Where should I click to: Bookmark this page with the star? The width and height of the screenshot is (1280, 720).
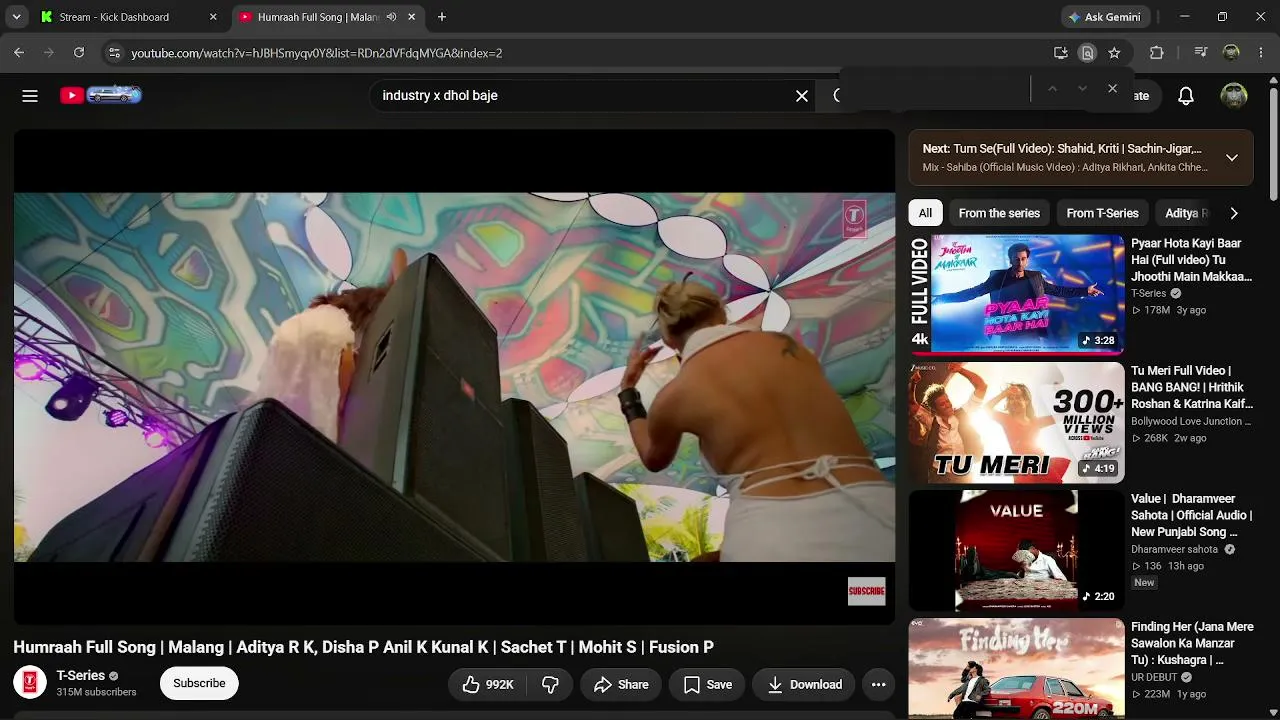click(x=1114, y=53)
